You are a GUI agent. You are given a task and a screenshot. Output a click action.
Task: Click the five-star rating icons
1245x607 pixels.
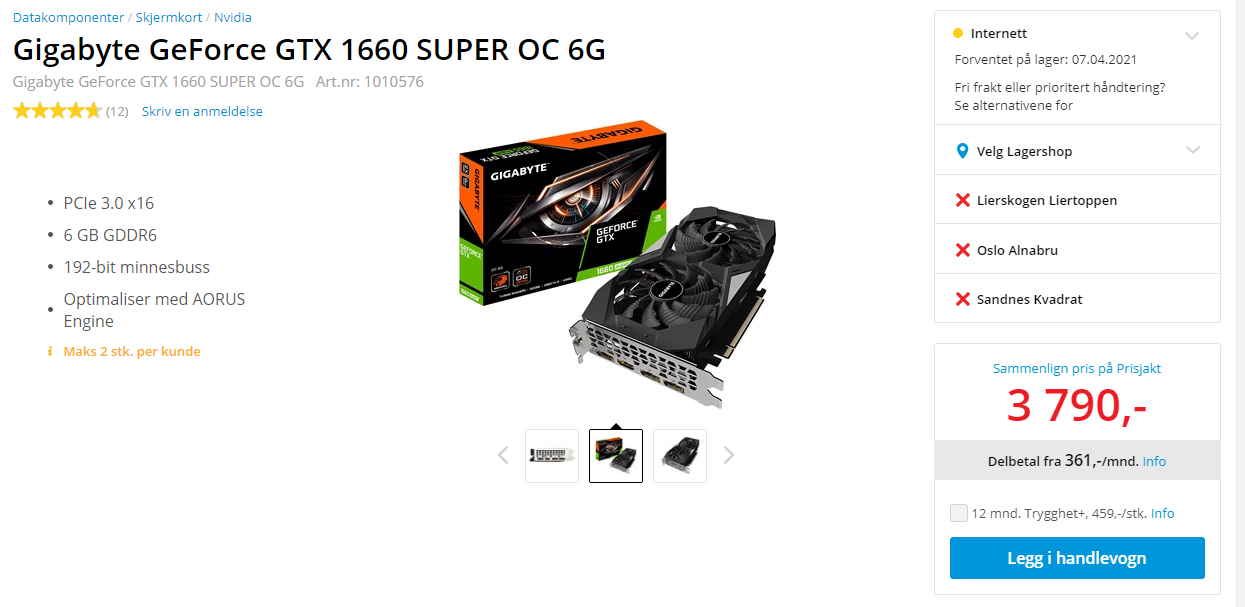(x=57, y=111)
